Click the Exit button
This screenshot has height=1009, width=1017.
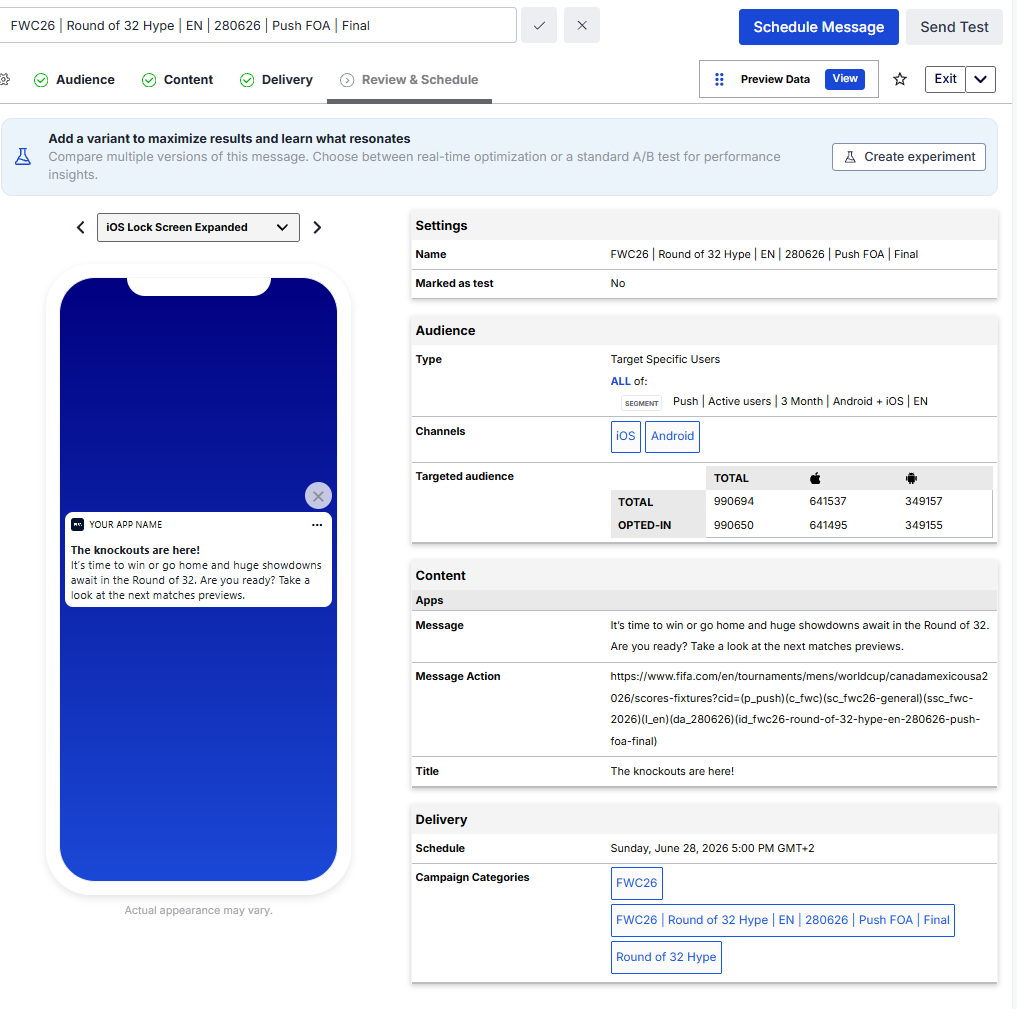pyautogui.click(x=945, y=79)
